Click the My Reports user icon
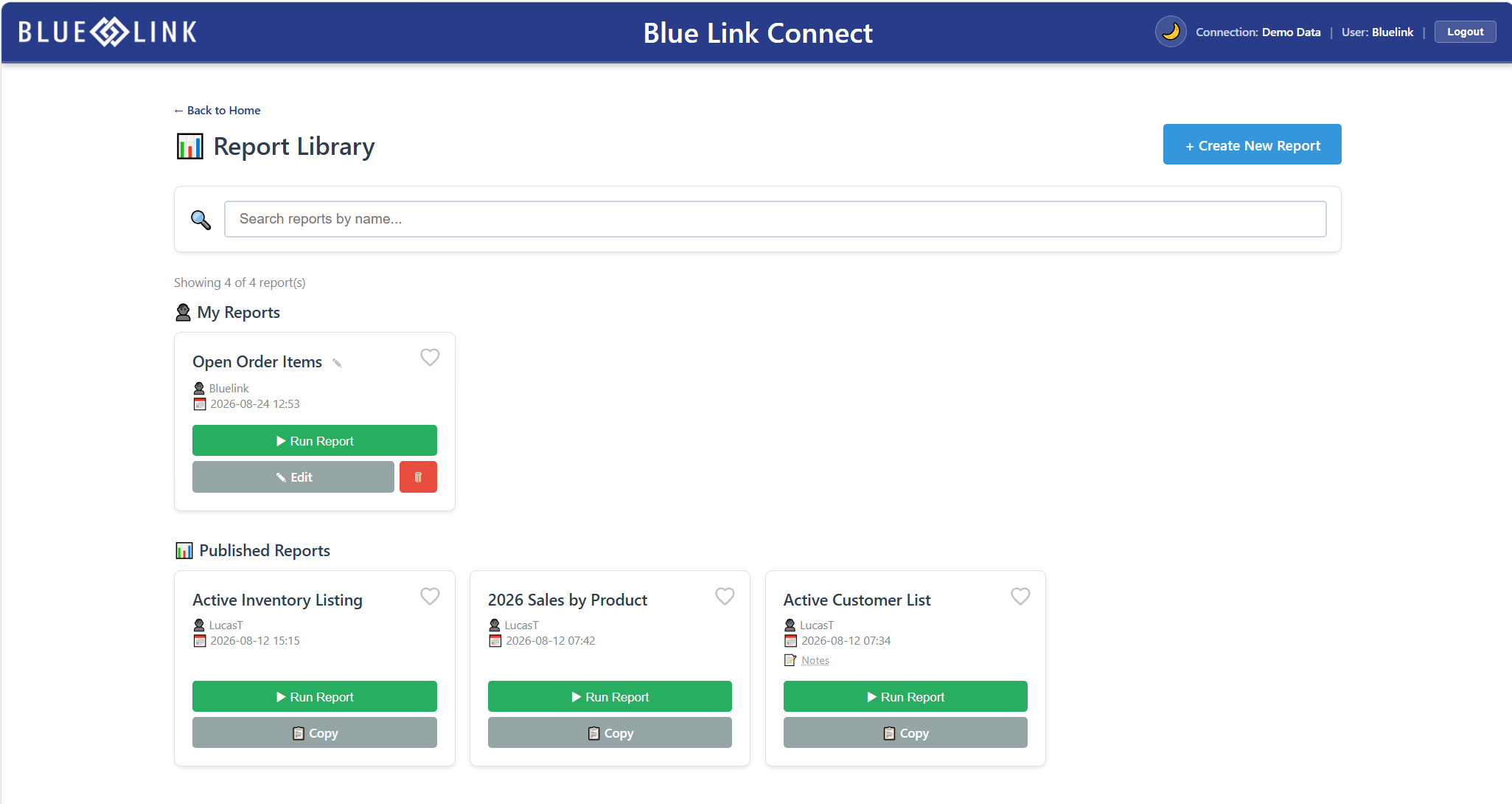This screenshot has height=804, width=1512. [x=184, y=313]
